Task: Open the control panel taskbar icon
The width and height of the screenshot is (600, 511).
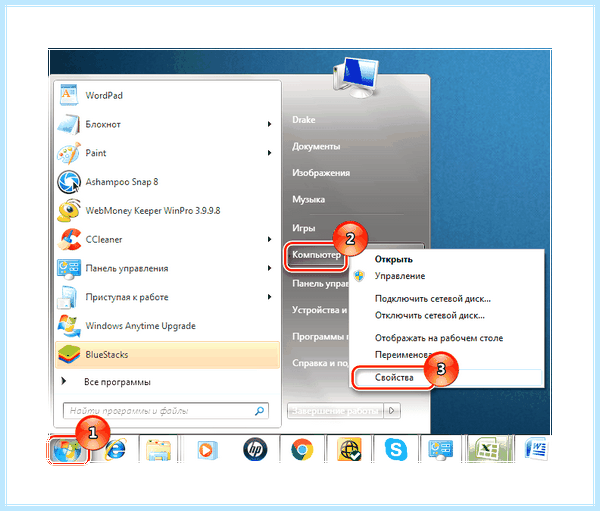Action: click(x=441, y=450)
